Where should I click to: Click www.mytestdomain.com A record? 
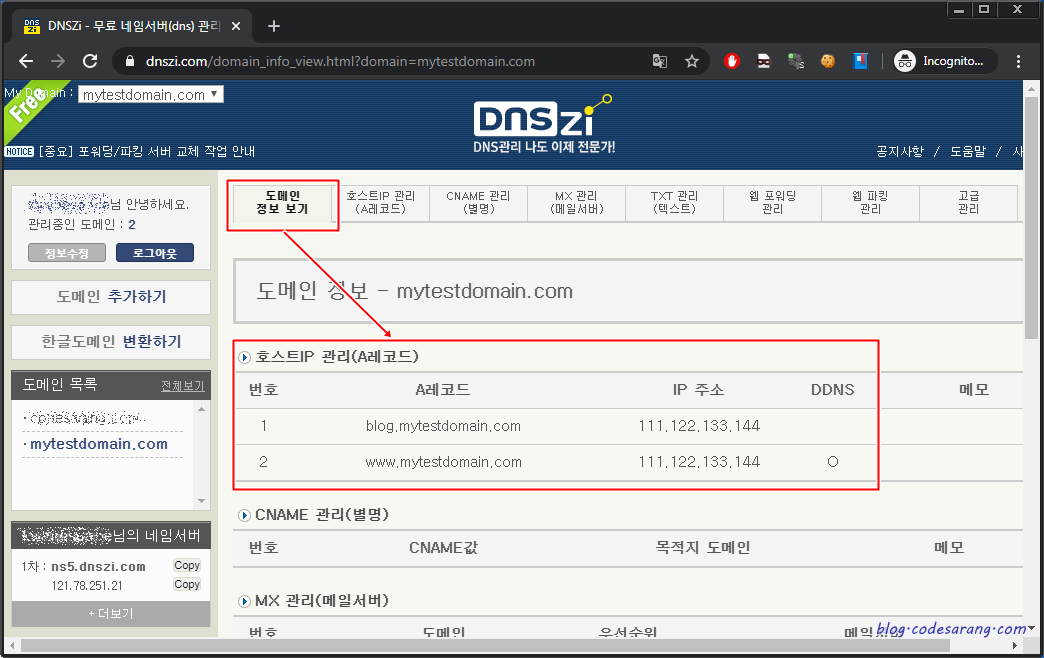(x=443, y=462)
